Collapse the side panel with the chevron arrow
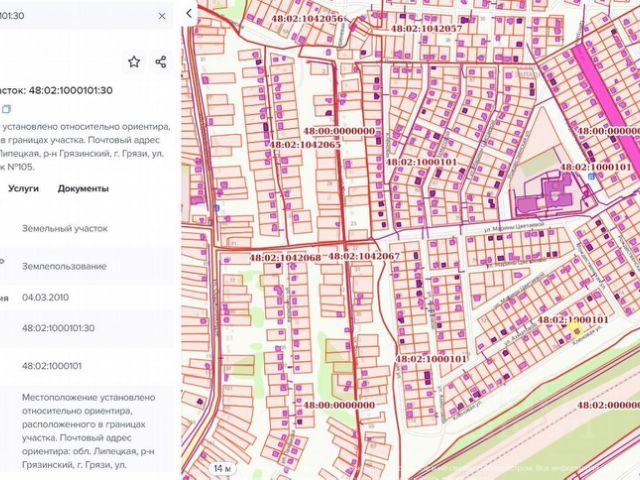640x480 pixels. coord(189,13)
